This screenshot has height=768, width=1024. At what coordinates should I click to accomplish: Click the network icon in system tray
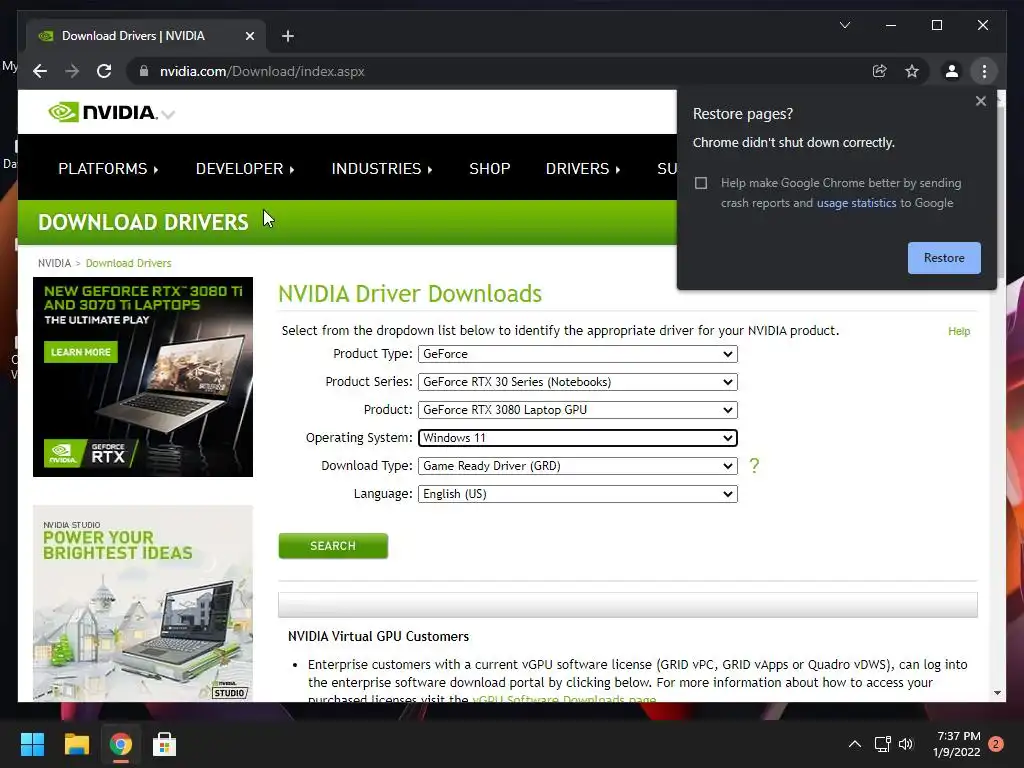882,744
